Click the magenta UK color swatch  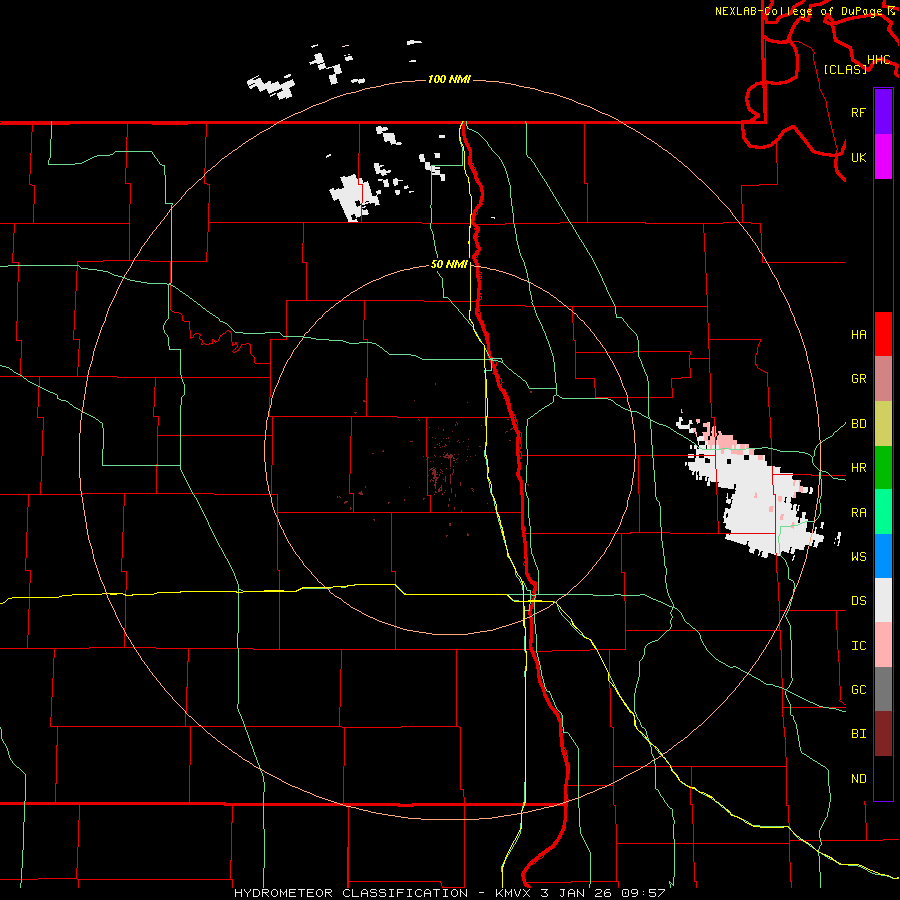(883, 156)
